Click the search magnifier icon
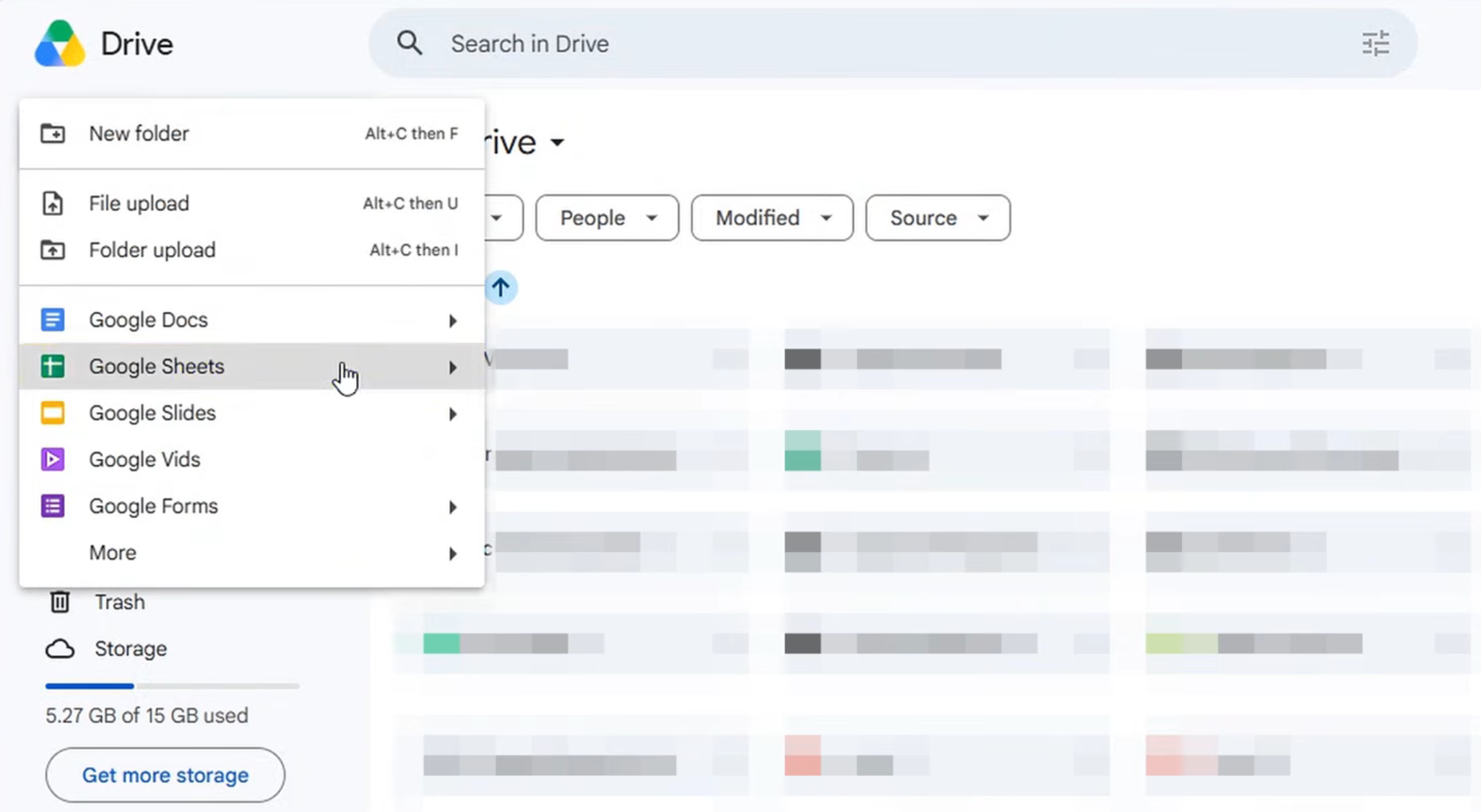The height and width of the screenshot is (812, 1481). [409, 43]
